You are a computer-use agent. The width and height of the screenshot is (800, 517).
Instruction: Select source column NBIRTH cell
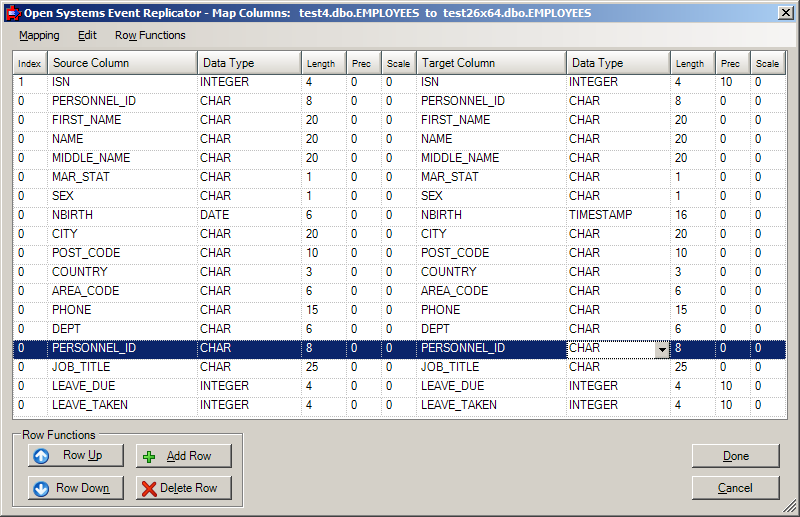tap(122, 215)
